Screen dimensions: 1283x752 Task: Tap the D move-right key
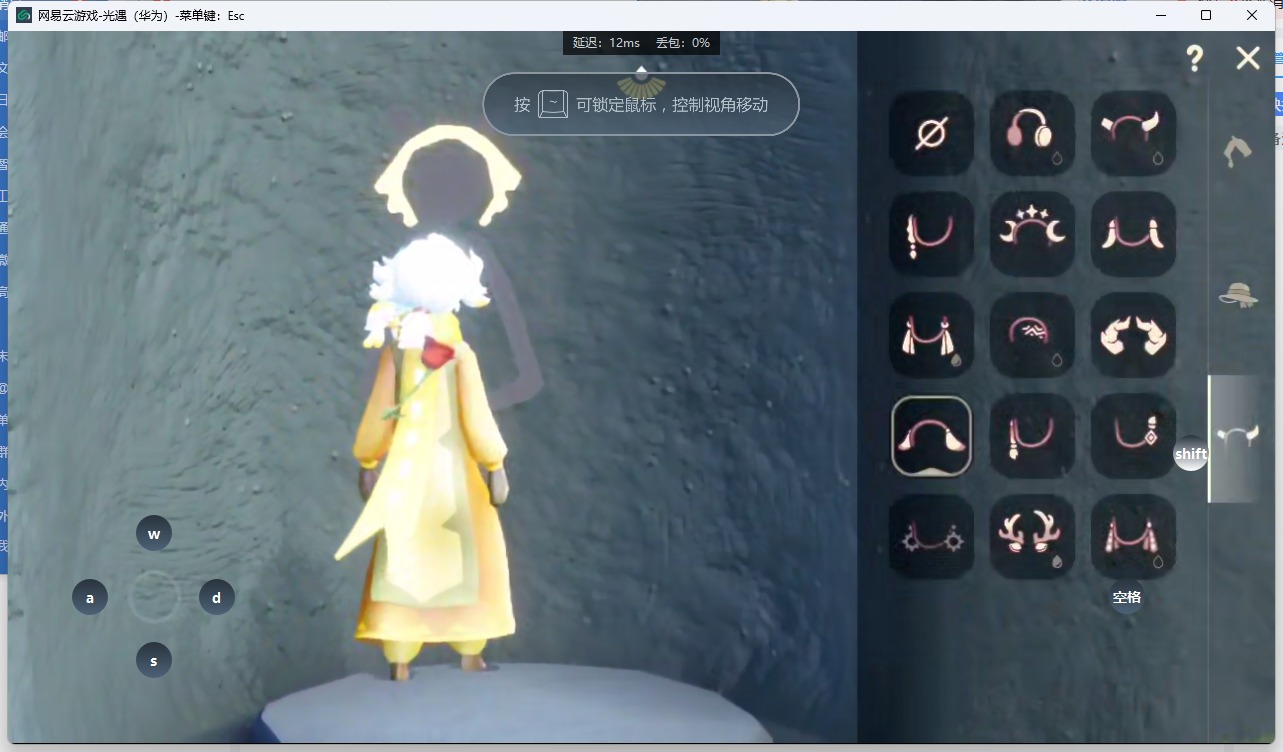217,597
